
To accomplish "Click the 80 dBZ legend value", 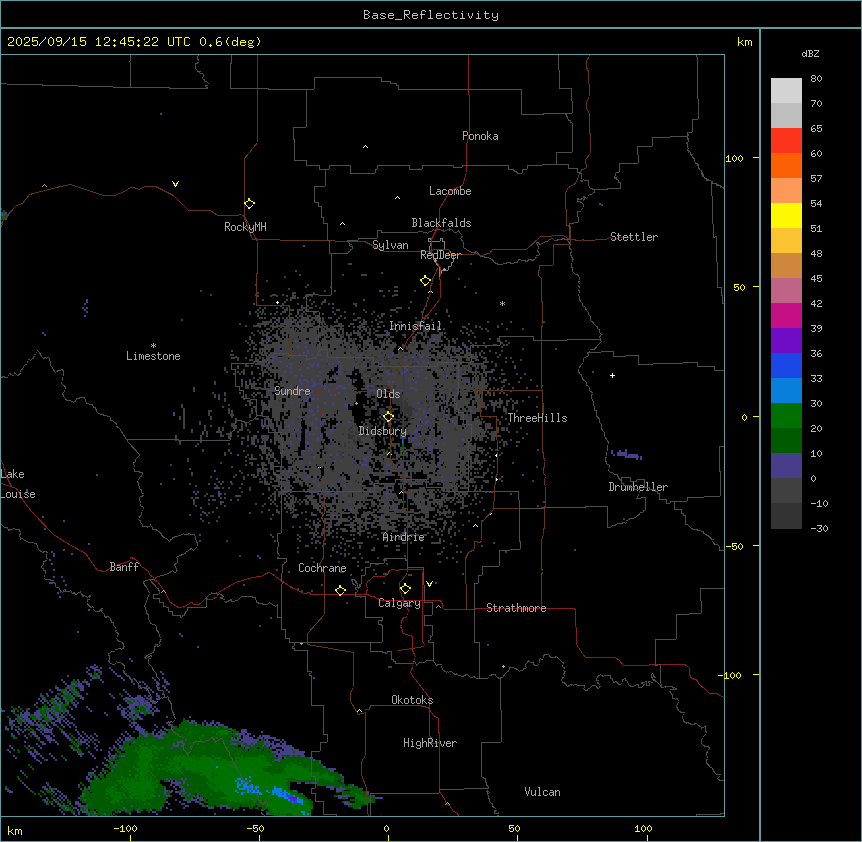I will (816, 79).
